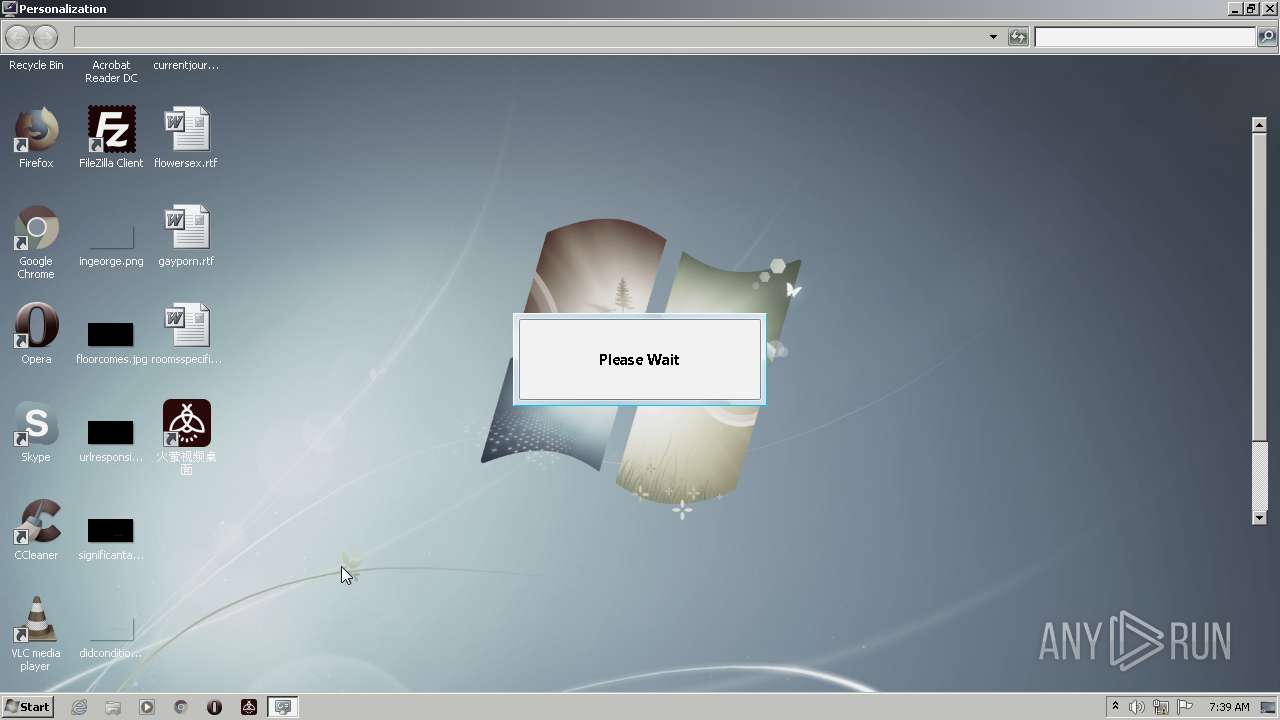The width and height of the screenshot is (1280, 720).
Task: Select the gayporn.rtf document icon
Action: point(186,228)
